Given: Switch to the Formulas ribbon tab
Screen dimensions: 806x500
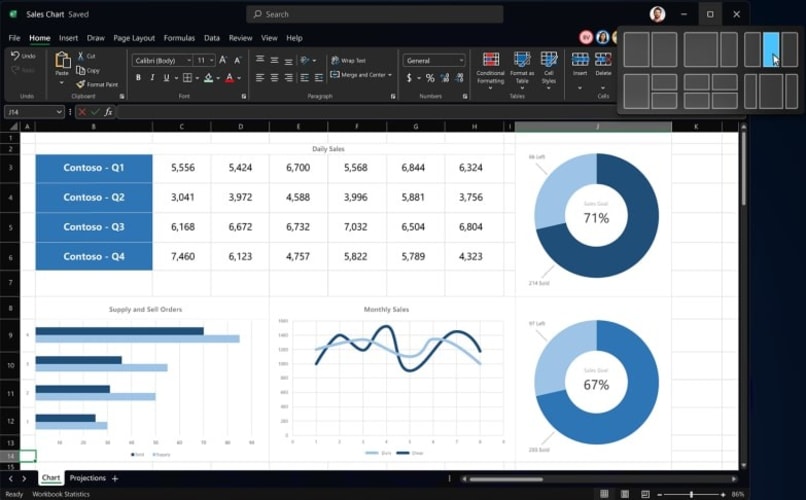Looking at the screenshot, I should (179, 38).
